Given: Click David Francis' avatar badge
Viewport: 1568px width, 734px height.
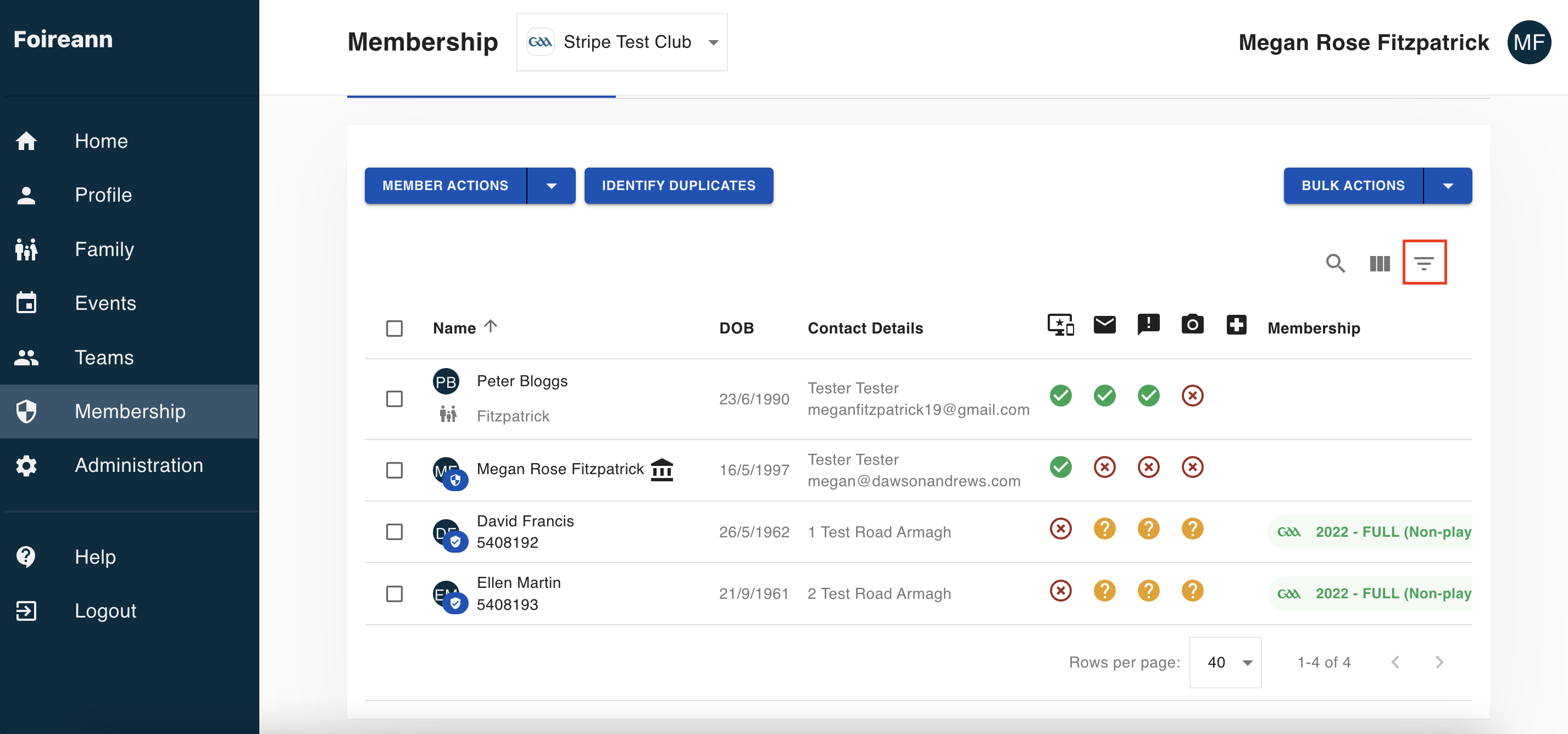Looking at the screenshot, I should 455,541.
